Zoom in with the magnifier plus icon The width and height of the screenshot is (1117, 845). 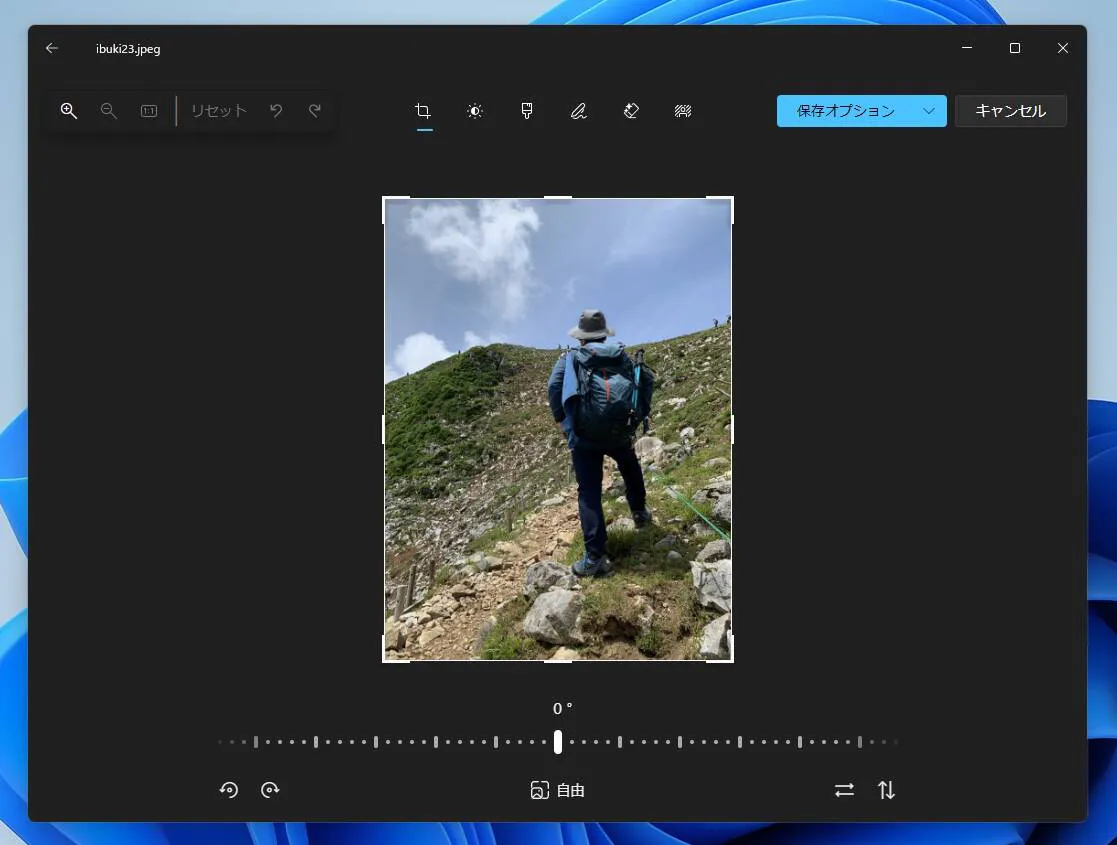(68, 110)
